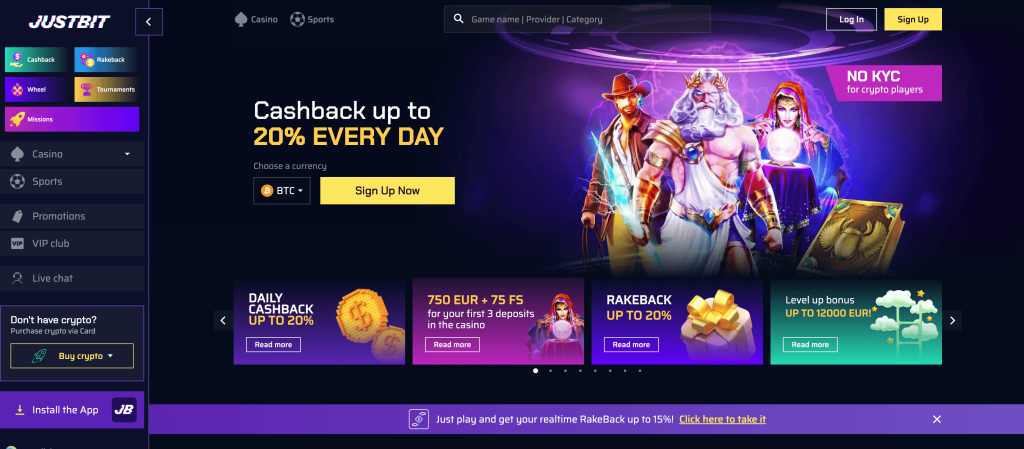Screen dimensions: 1024x449
Task: Select the second carousel pagination dot
Action: (551, 371)
